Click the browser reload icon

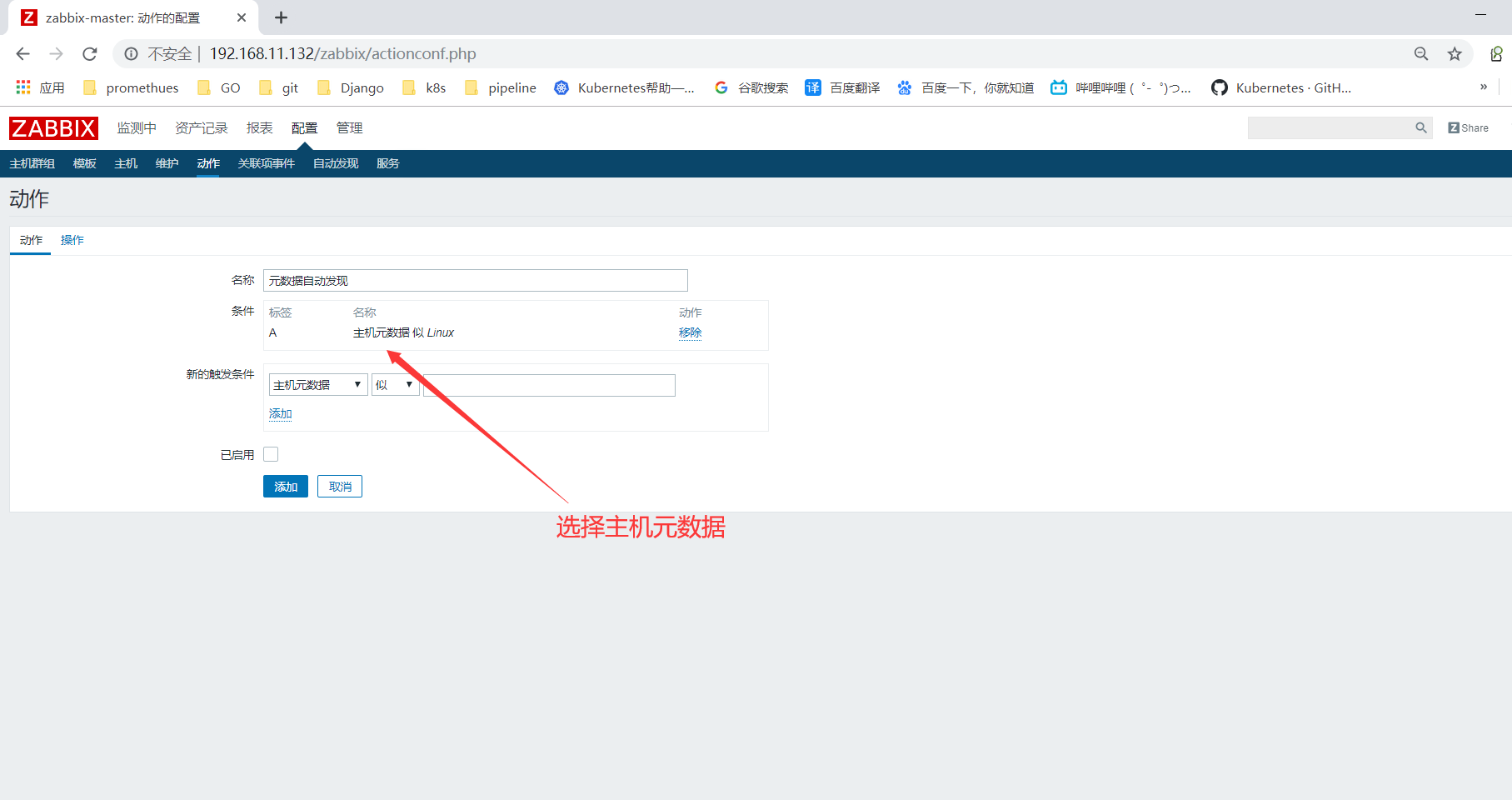coord(89,53)
